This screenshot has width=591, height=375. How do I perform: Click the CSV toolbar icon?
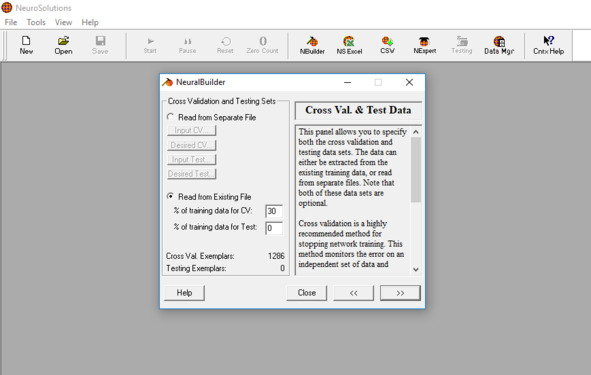(x=387, y=45)
